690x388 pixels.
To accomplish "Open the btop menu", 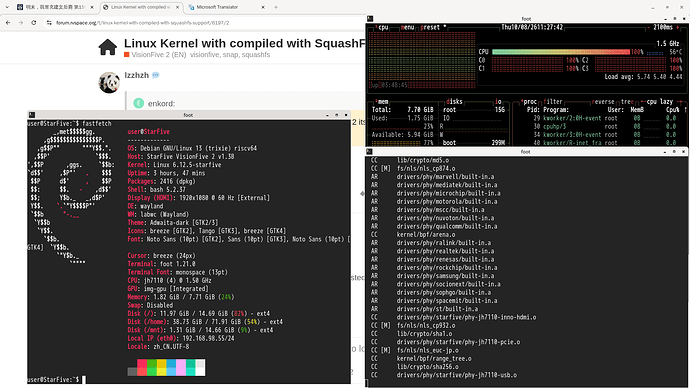I will (407, 27).
